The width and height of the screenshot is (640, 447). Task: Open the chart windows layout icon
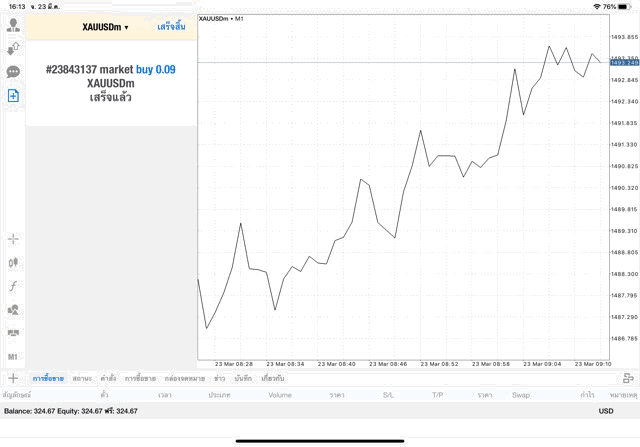[14, 334]
